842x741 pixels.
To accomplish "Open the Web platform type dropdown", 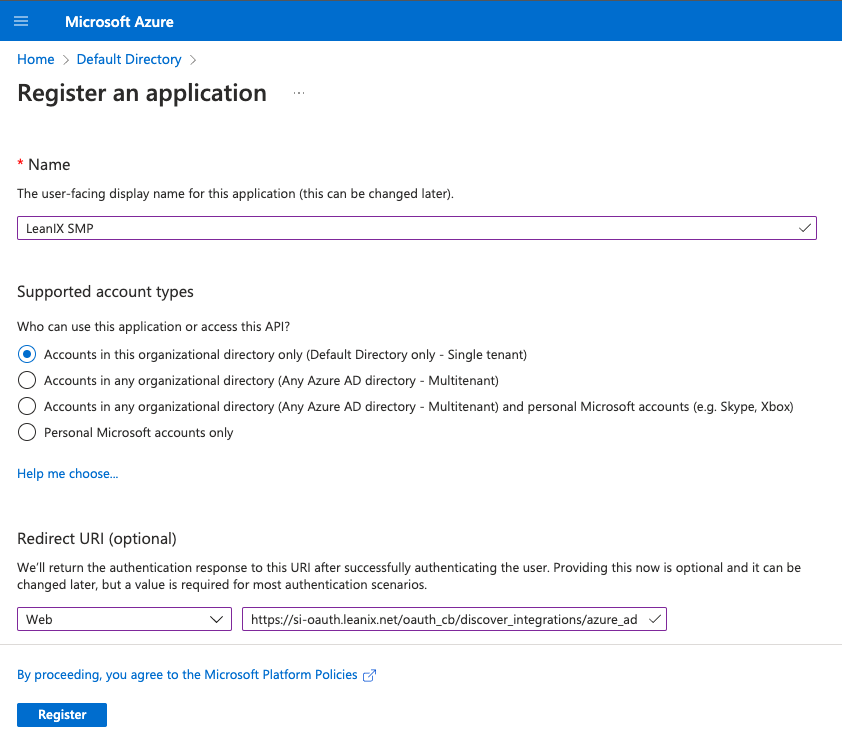I will coord(124,619).
